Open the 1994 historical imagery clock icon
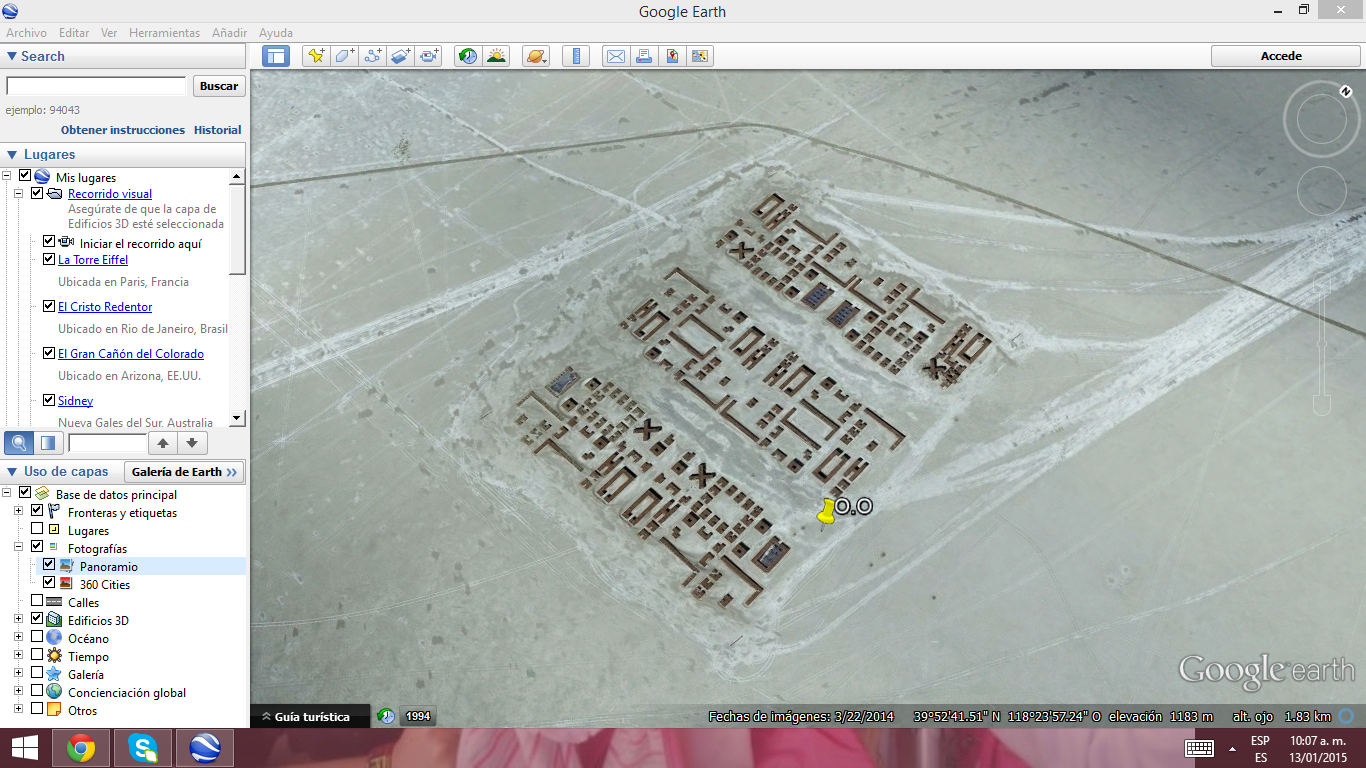1366x768 pixels. [x=386, y=716]
